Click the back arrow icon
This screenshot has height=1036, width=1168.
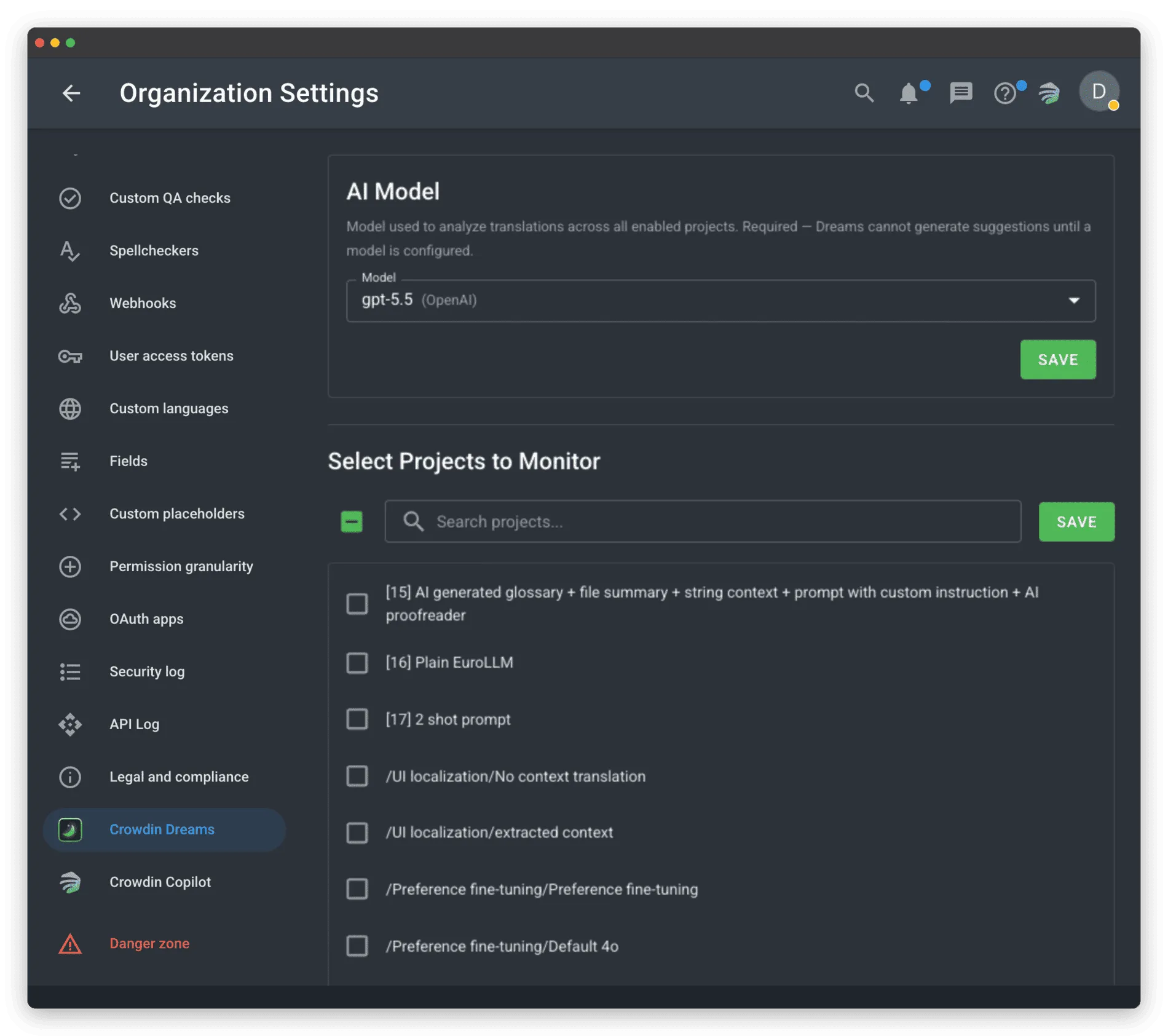71,93
